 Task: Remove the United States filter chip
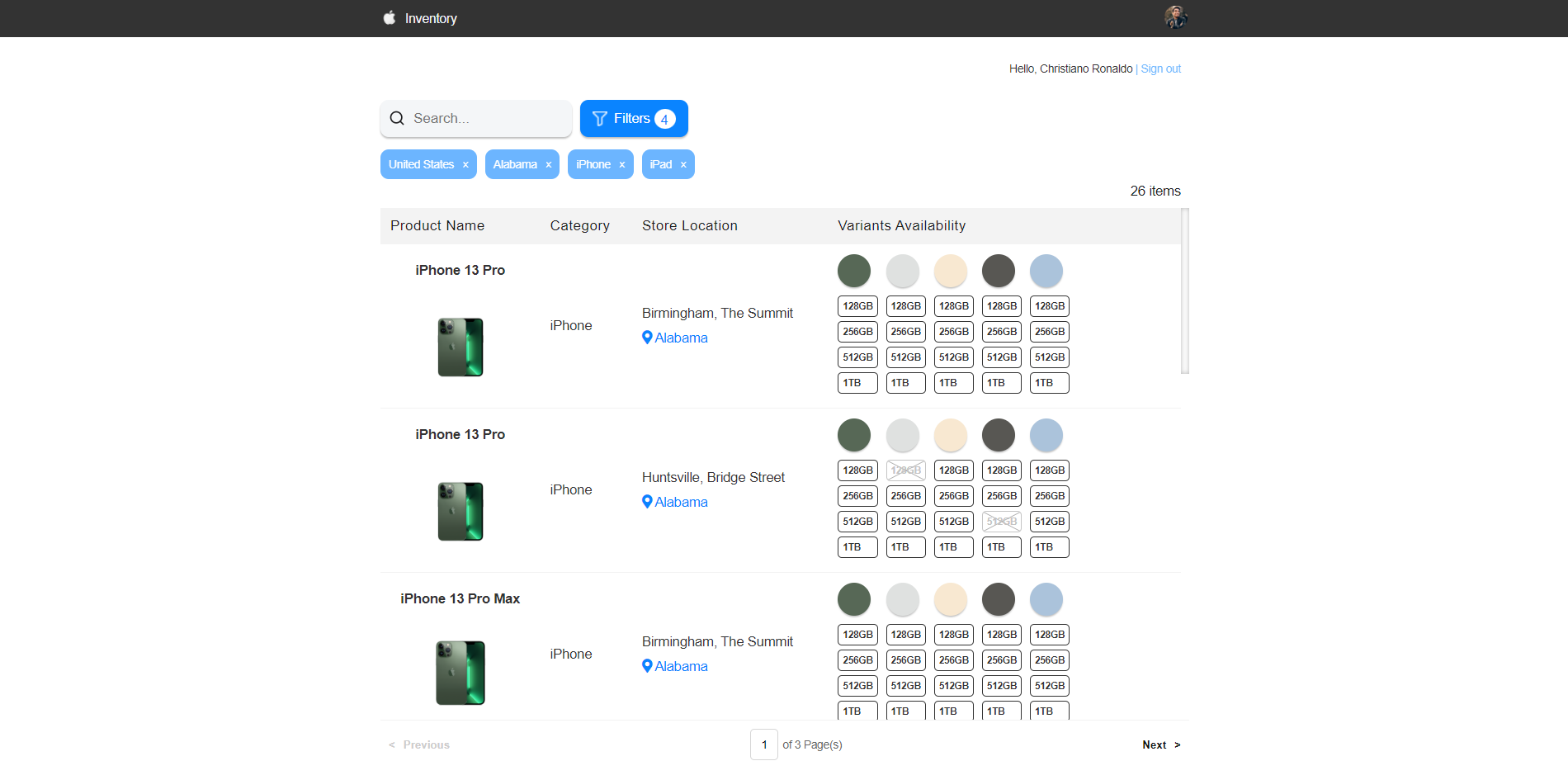465,165
